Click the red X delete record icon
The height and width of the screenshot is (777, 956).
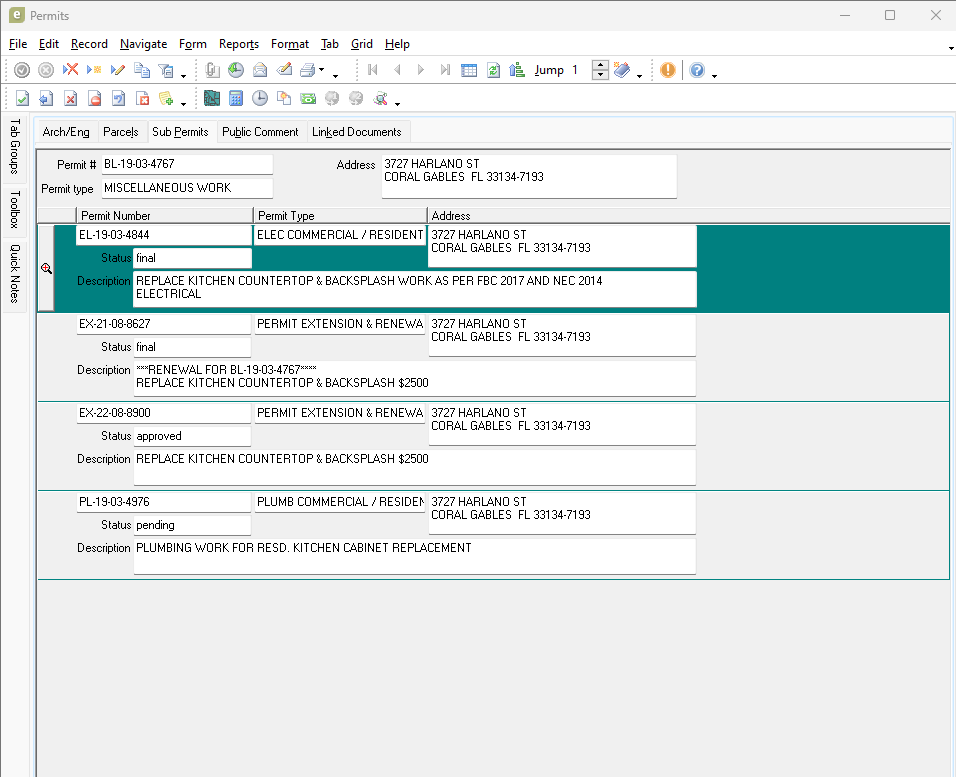[x=70, y=70]
